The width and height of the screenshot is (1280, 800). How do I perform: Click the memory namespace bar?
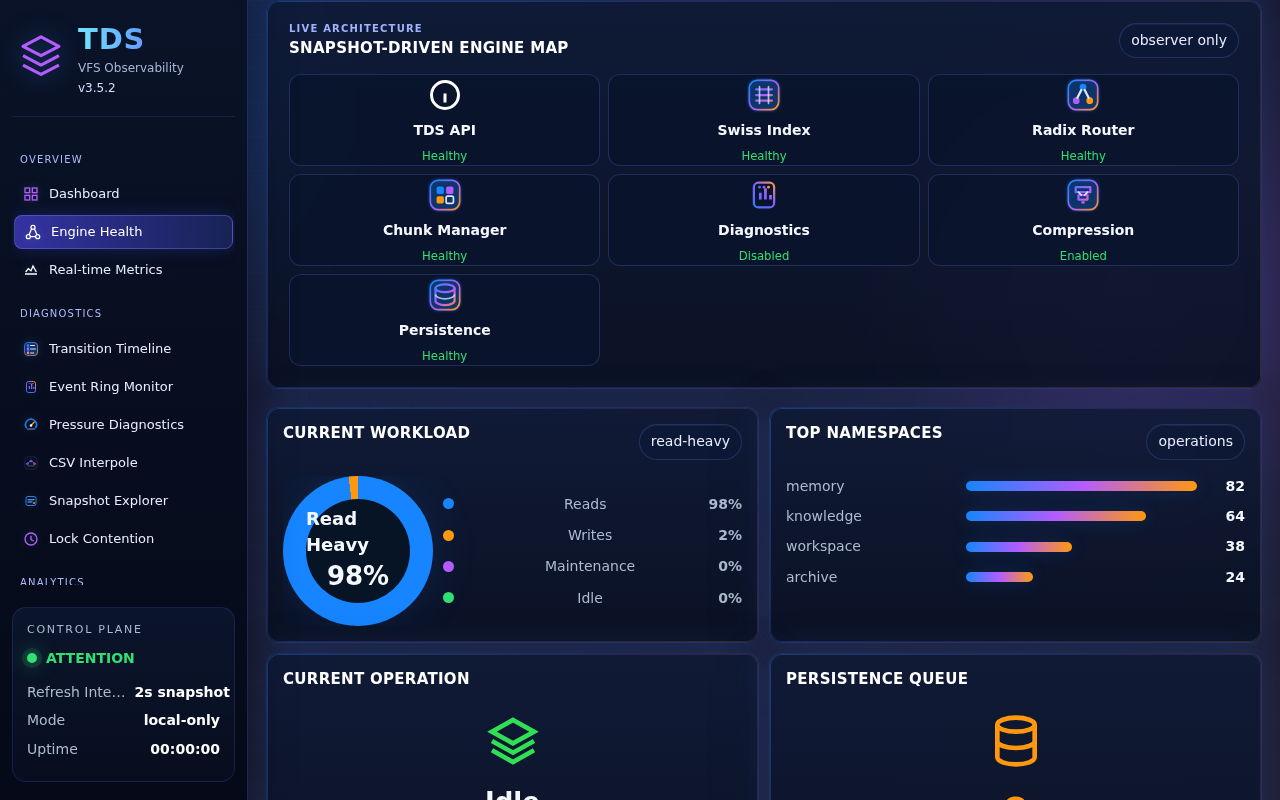pyautogui.click(x=1081, y=486)
